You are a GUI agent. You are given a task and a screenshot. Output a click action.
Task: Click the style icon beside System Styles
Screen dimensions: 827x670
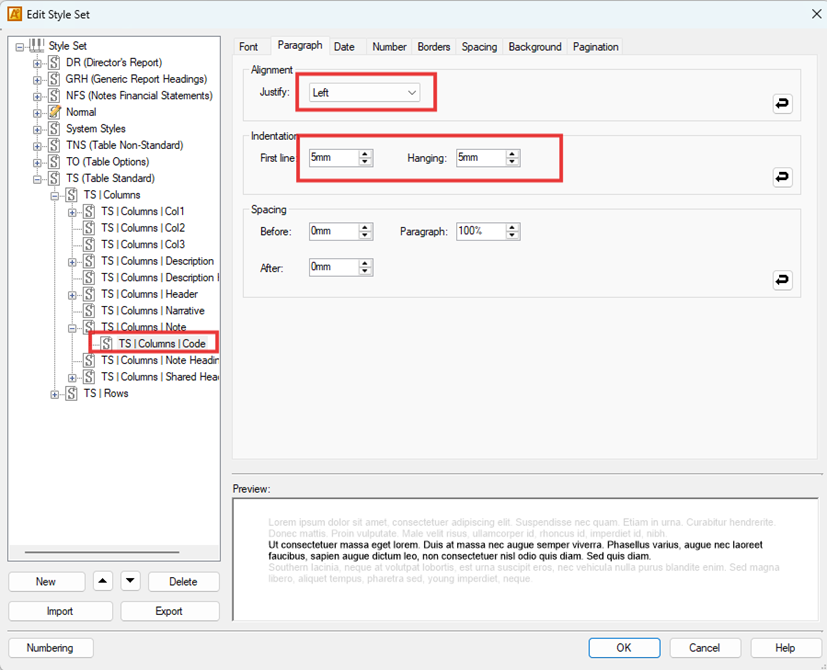(54, 129)
